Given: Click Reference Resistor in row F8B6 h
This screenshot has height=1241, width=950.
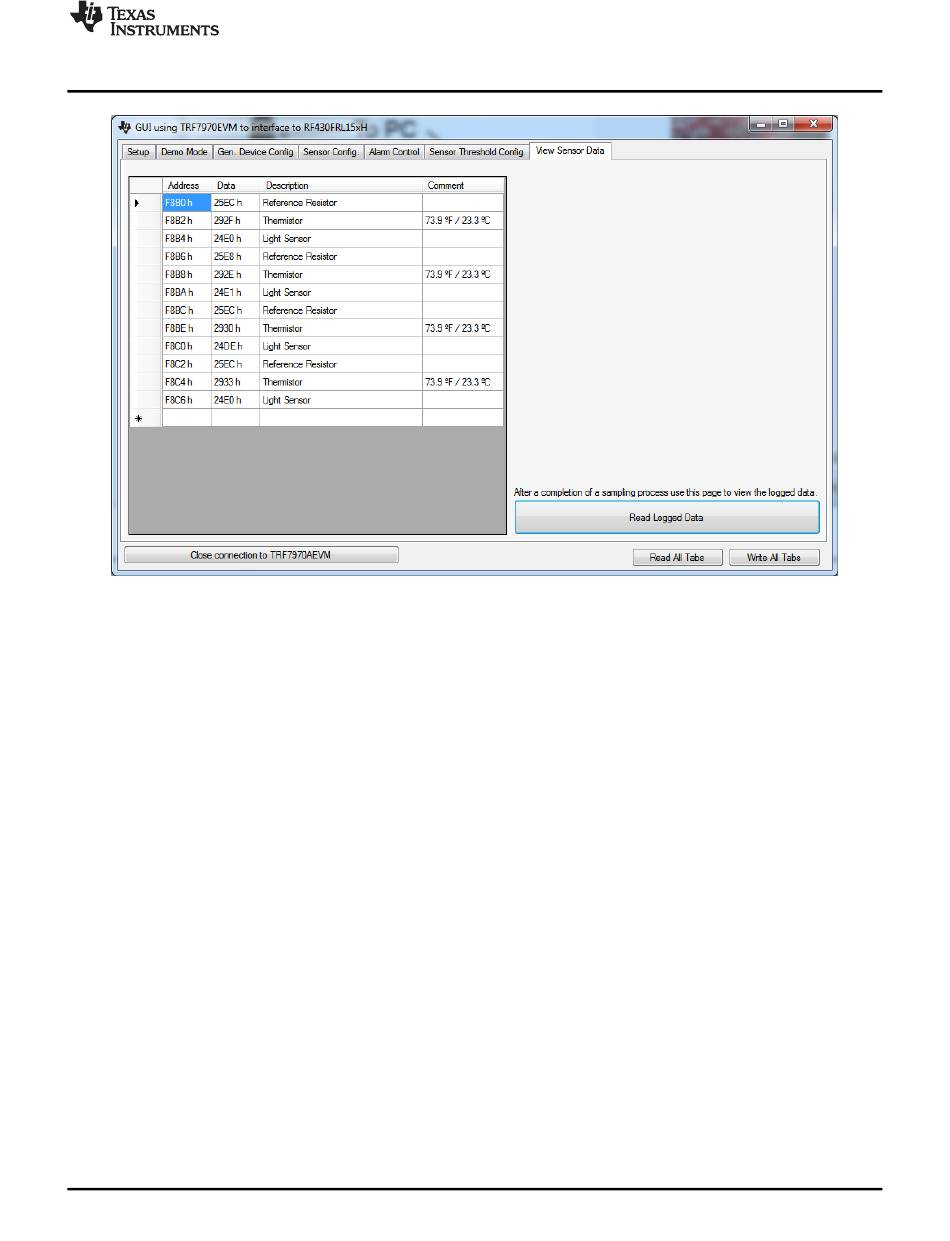Looking at the screenshot, I should click(x=341, y=257).
